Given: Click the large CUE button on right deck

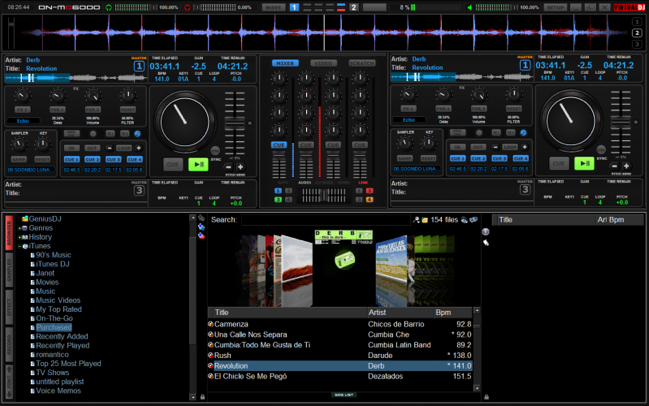Looking at the screenshot, I should click(559, 163).
